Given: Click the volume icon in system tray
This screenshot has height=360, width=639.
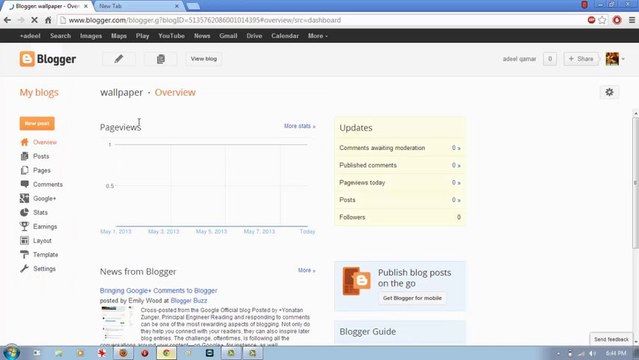Looking at the screenshot, I should click(592, 353).
